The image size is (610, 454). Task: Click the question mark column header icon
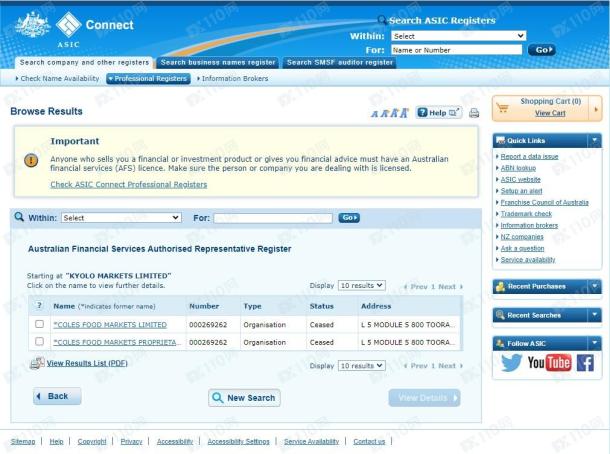(x=39, y=306)
